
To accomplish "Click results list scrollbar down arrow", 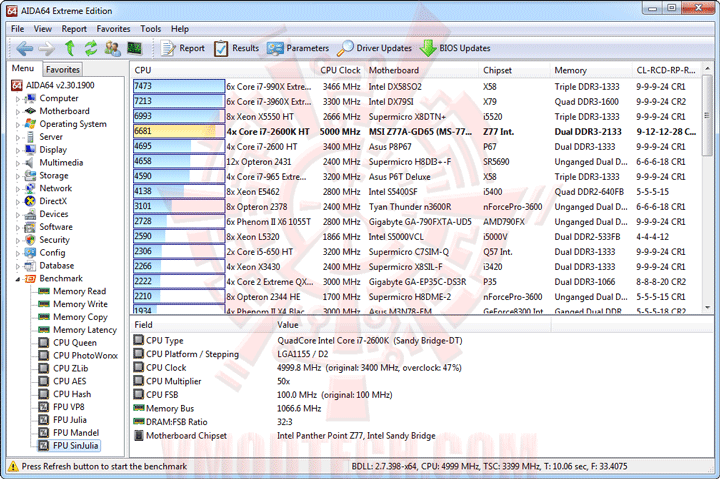I will [707, 308].
